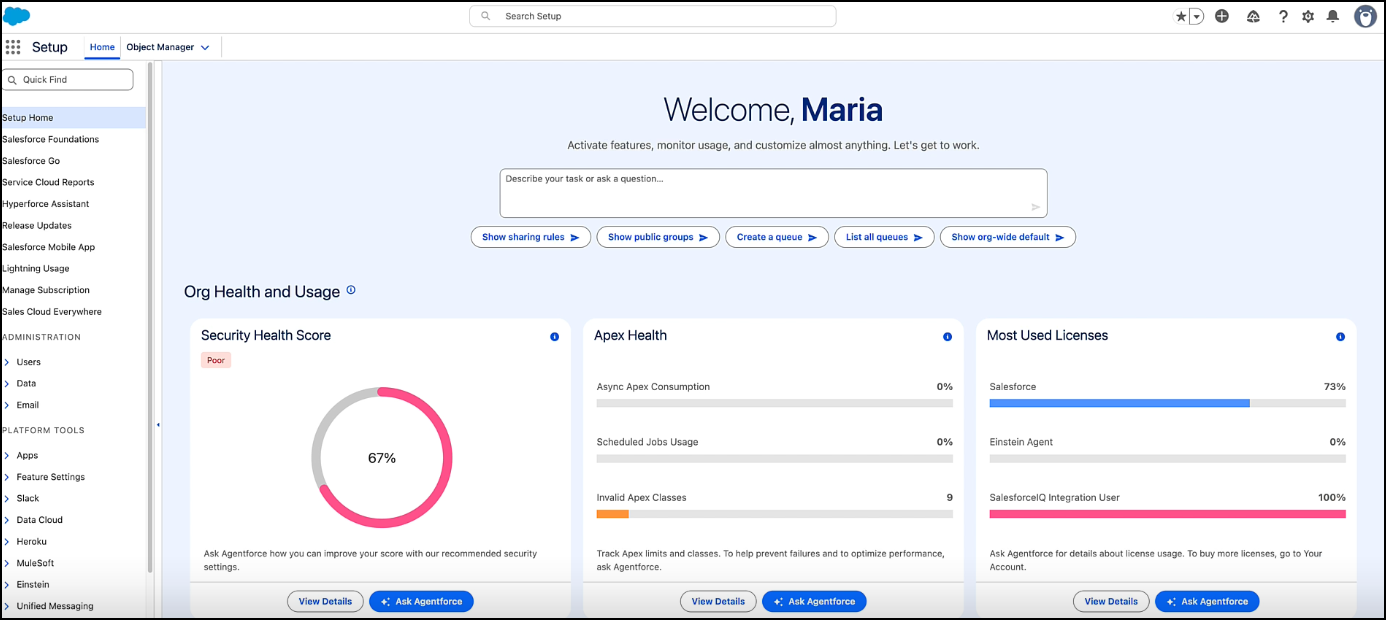Image resolution: width=1386 pixels, height=620 pixels.
Task: Expand the Einstein tree node
Action: pyautogui.click(x=7, y=585)
